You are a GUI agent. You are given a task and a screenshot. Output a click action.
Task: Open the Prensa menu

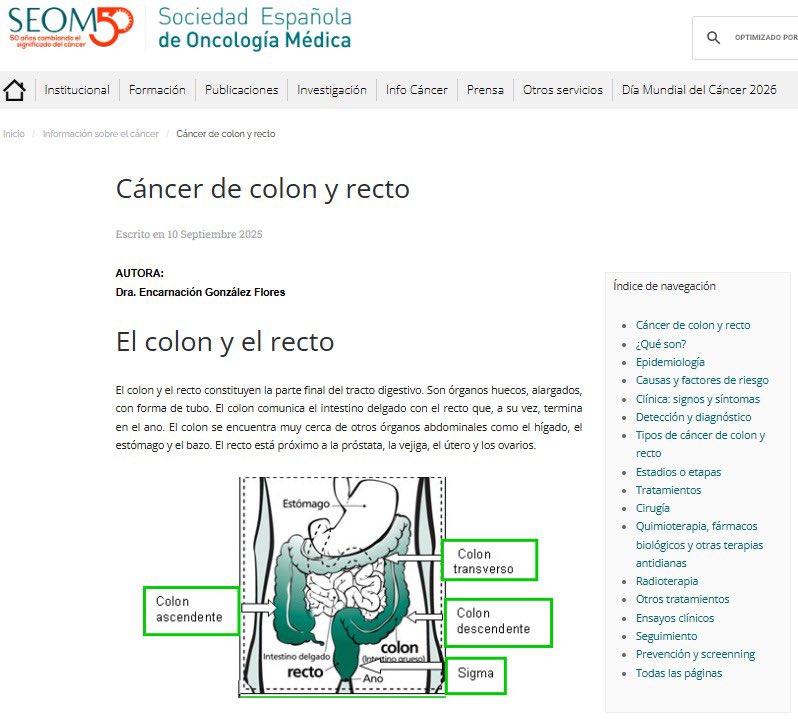(485, 90)
